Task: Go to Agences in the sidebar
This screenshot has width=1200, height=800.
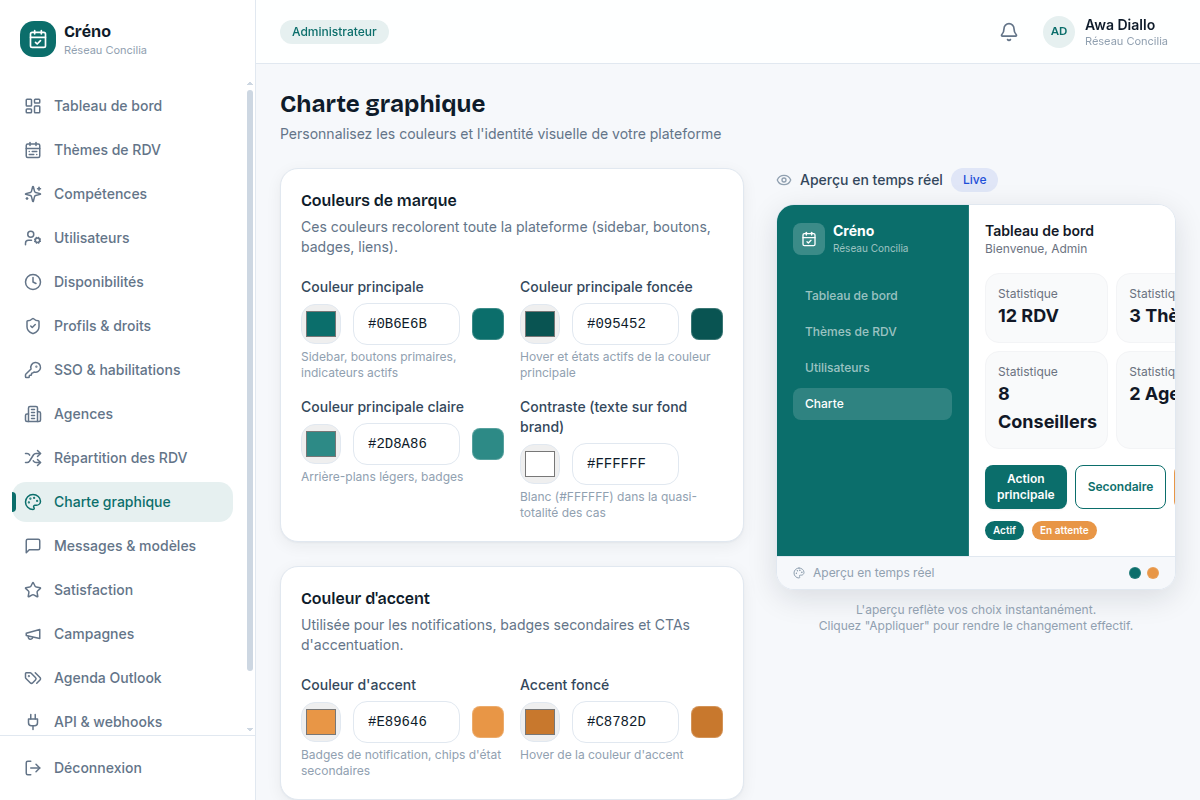Action: [x=122, y=414]
